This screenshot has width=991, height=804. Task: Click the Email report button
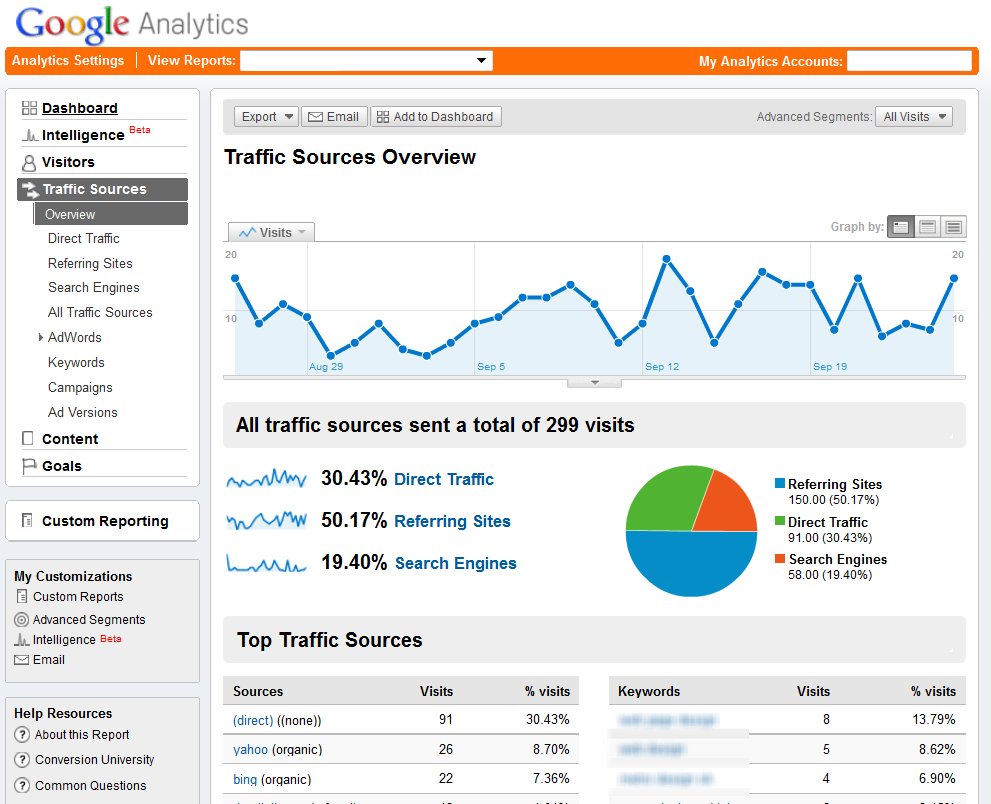tap(334, 117)
